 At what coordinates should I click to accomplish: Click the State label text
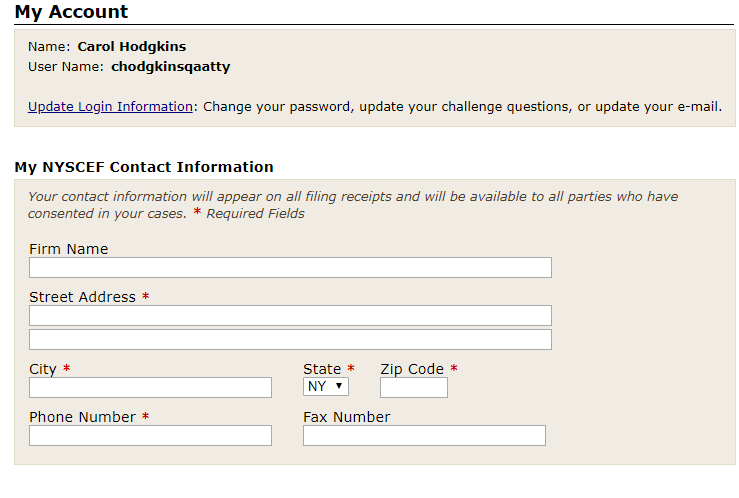tap(322, 369)
